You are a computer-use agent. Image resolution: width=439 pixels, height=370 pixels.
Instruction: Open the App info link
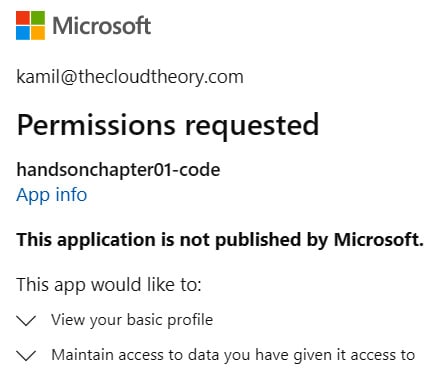click(x=52, y=195)
